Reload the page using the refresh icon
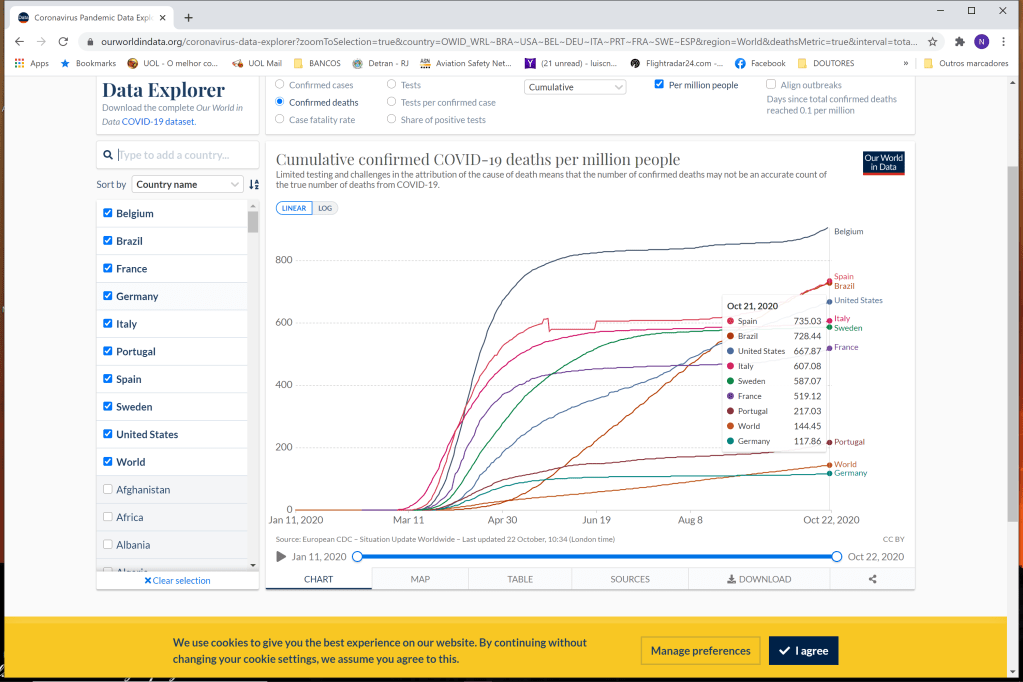 coord(63,42)
